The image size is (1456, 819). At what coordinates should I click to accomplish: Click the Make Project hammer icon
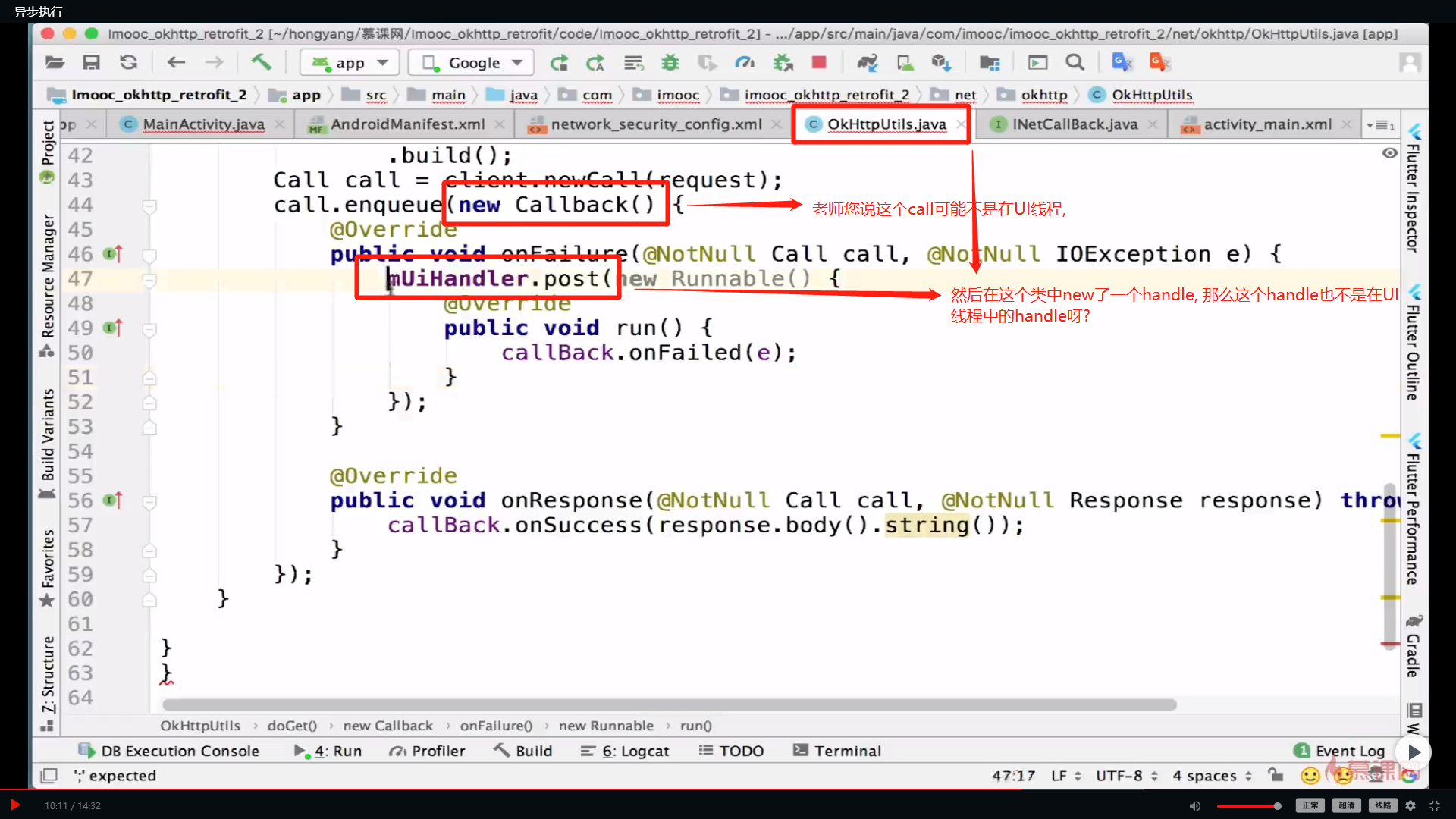[x=262, y=62]
